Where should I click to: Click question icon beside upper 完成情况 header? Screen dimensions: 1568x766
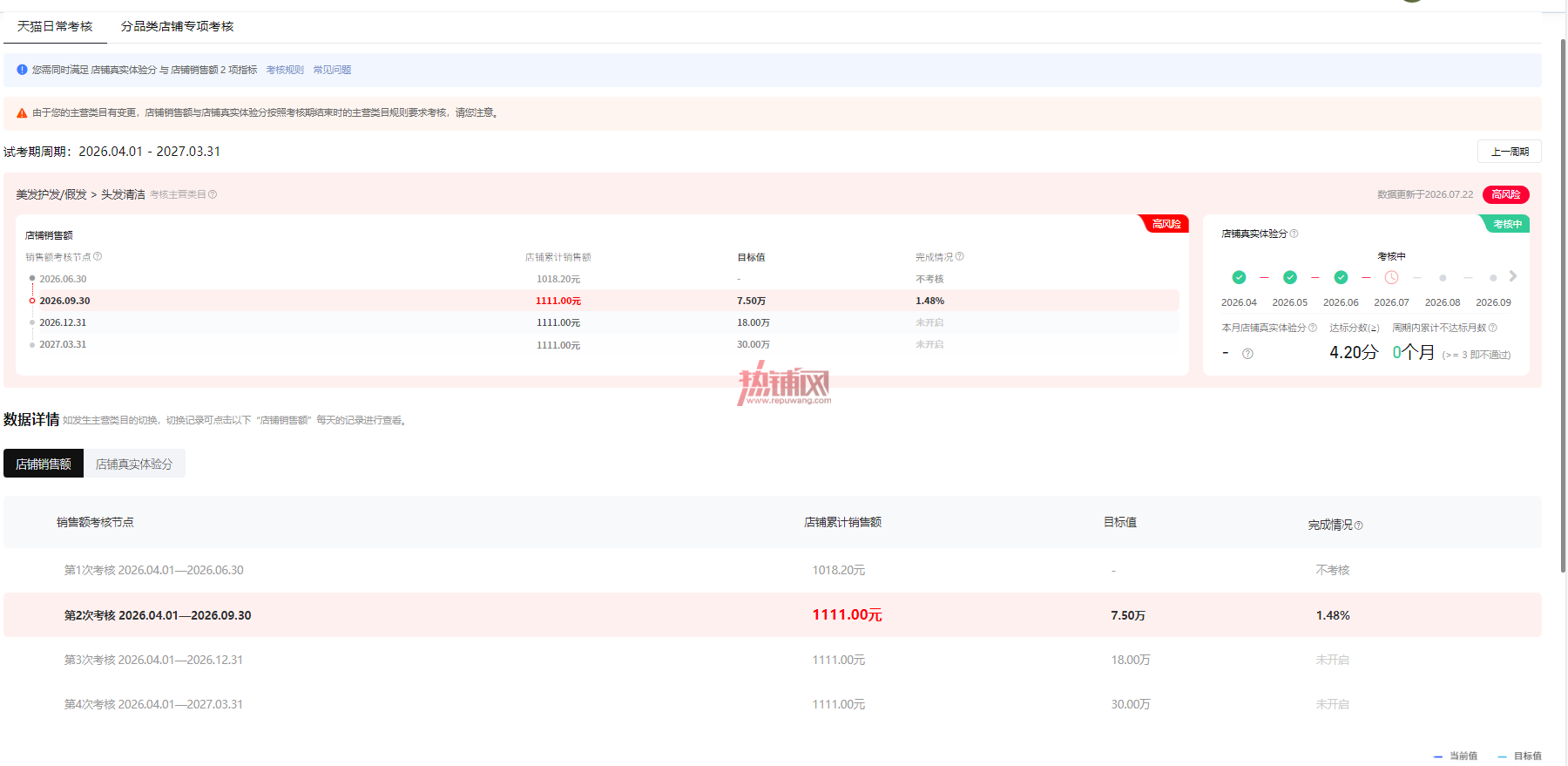(x=959, y=256)
